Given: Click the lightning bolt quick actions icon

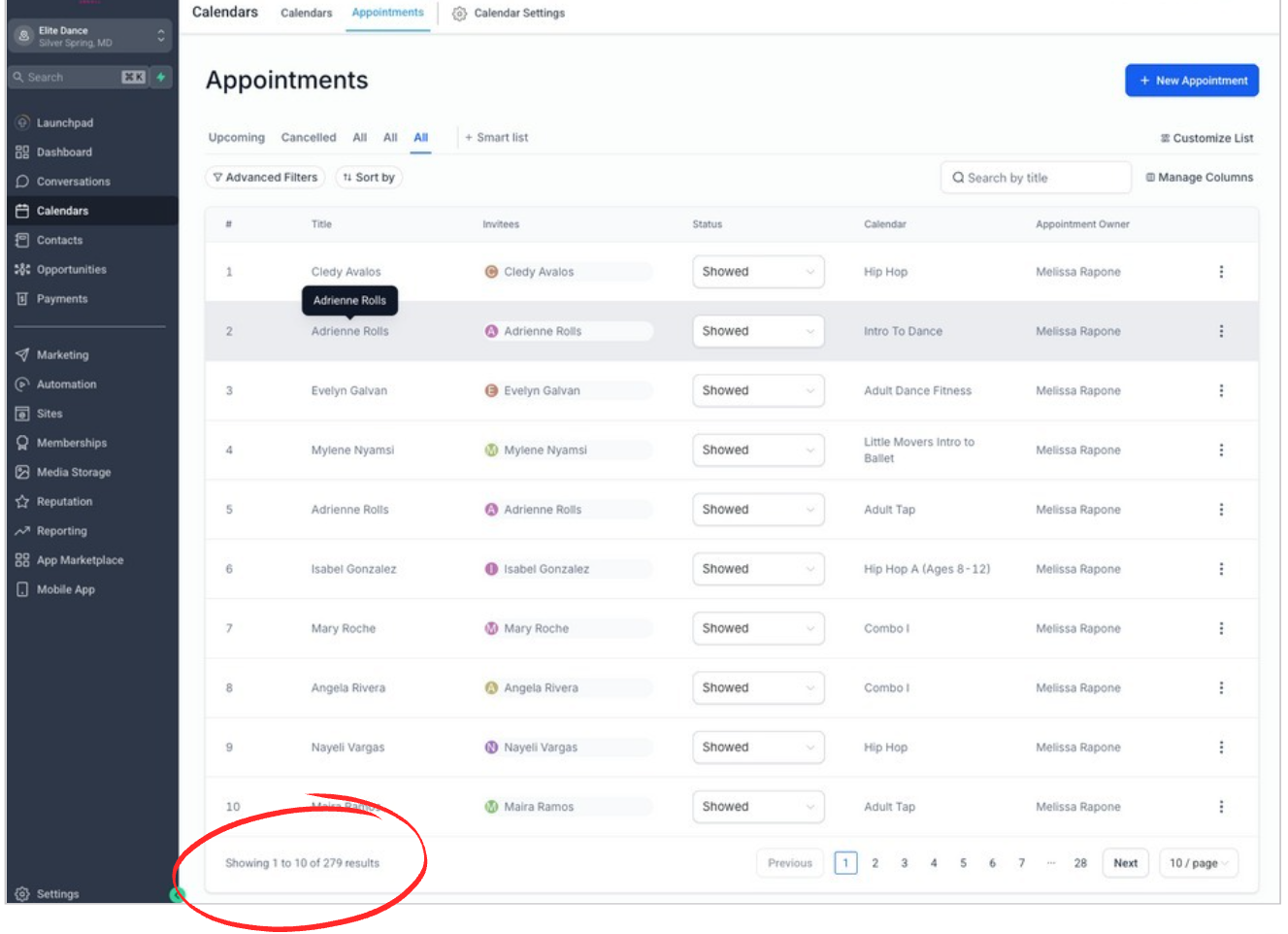Looking at the screenshot, I should 161,77.
